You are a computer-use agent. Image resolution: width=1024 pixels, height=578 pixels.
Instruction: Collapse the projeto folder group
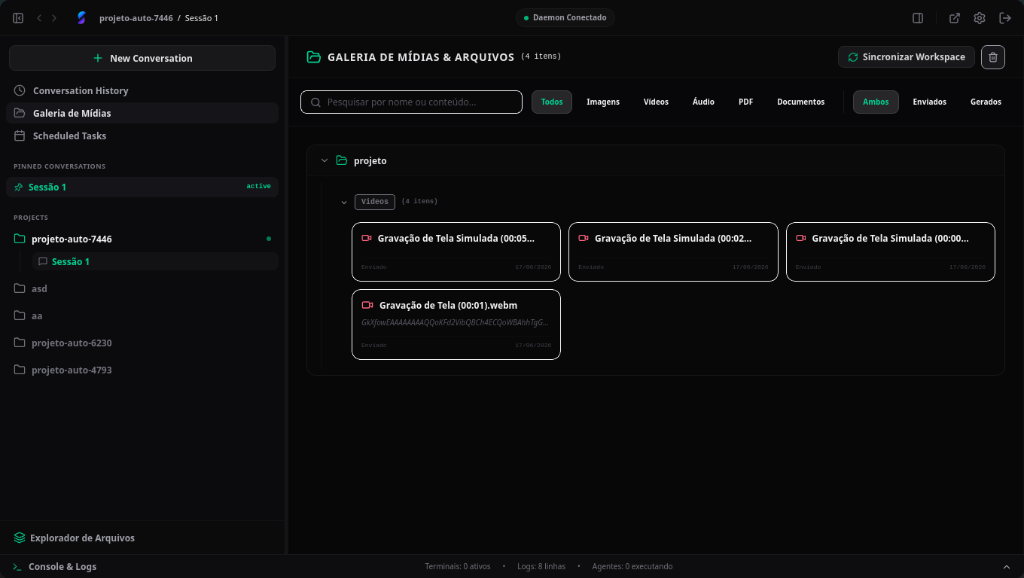pos(324,160)
